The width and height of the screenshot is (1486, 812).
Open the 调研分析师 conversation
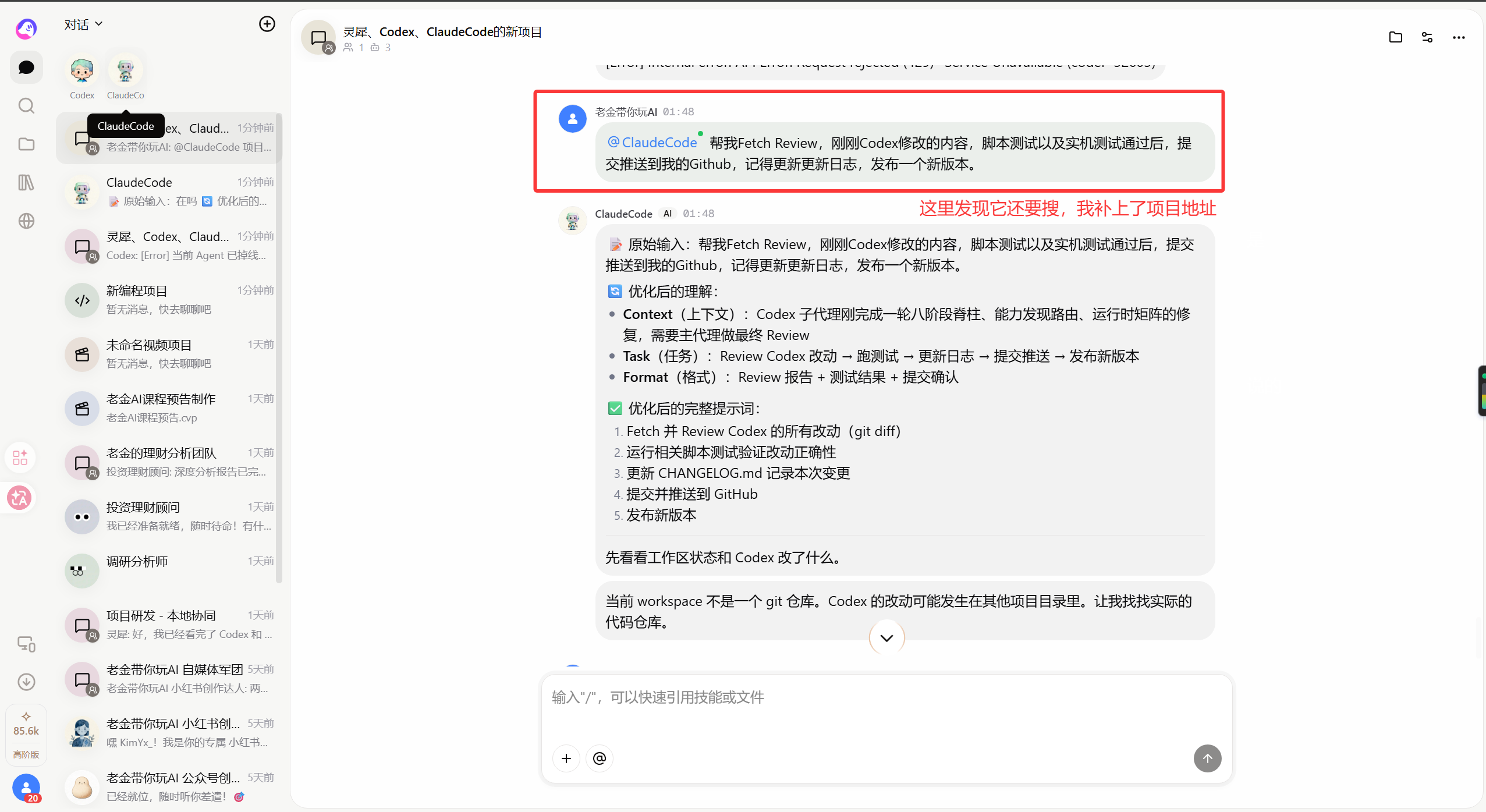pyautogui.click(x=169, y=570)
